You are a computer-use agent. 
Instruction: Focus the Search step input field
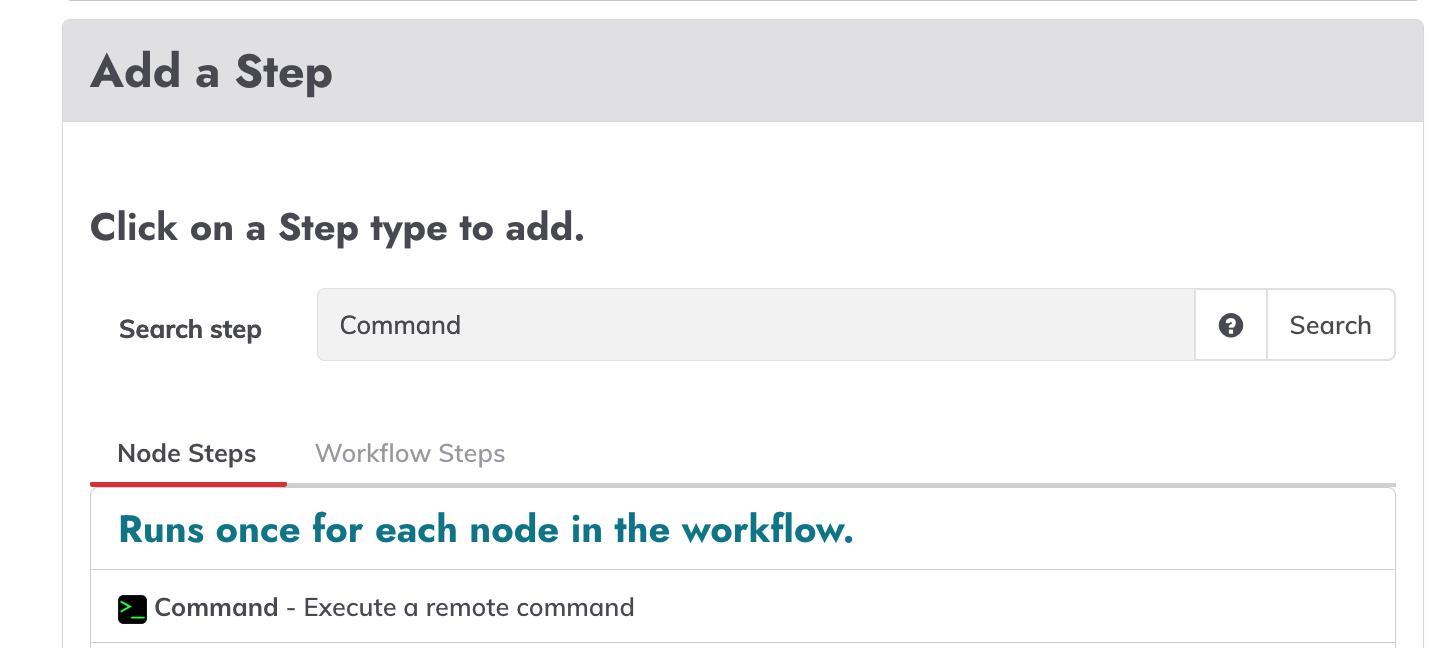click(756, 325)
